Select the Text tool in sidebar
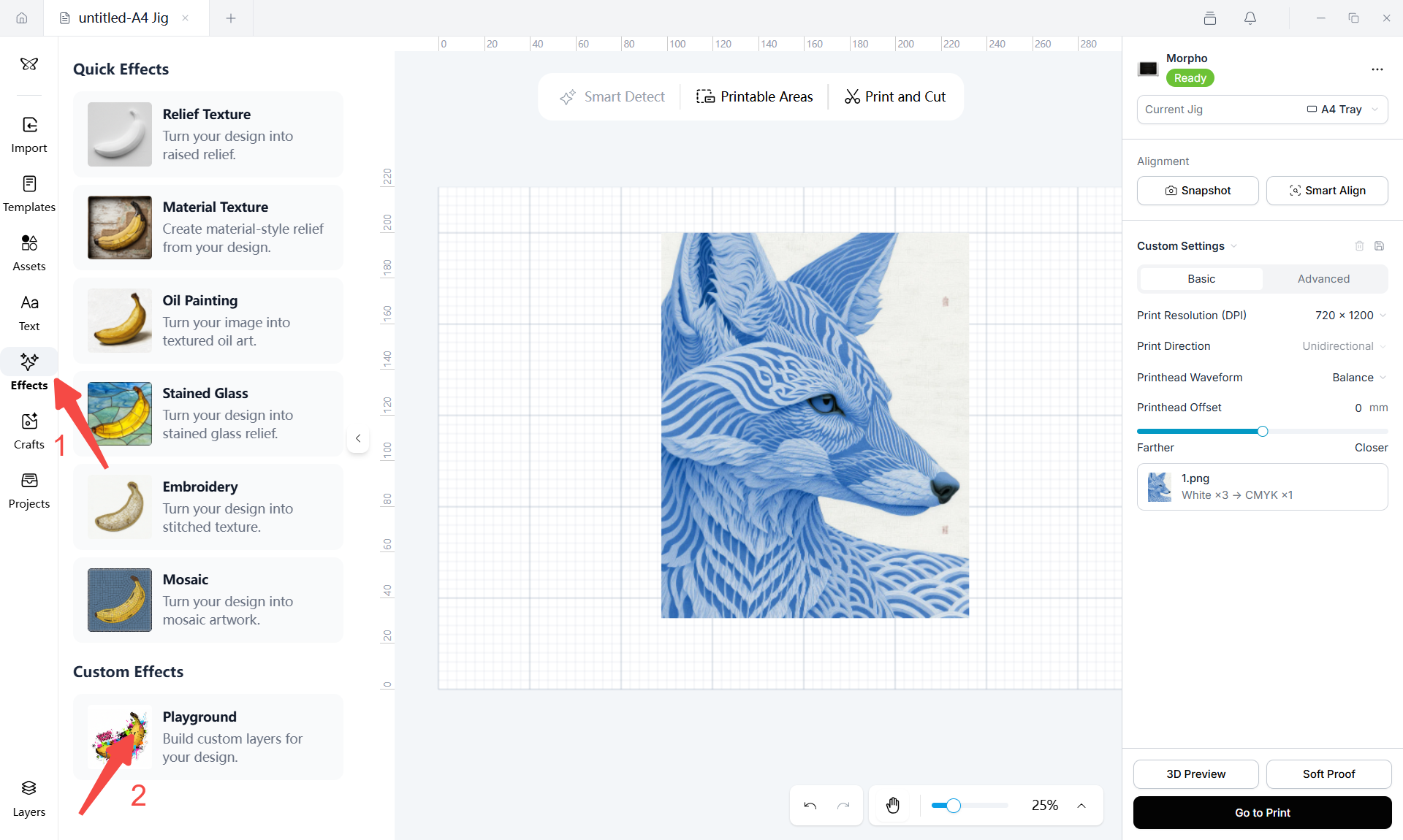Screen dimensions: 1403x840 click(29, 313)
